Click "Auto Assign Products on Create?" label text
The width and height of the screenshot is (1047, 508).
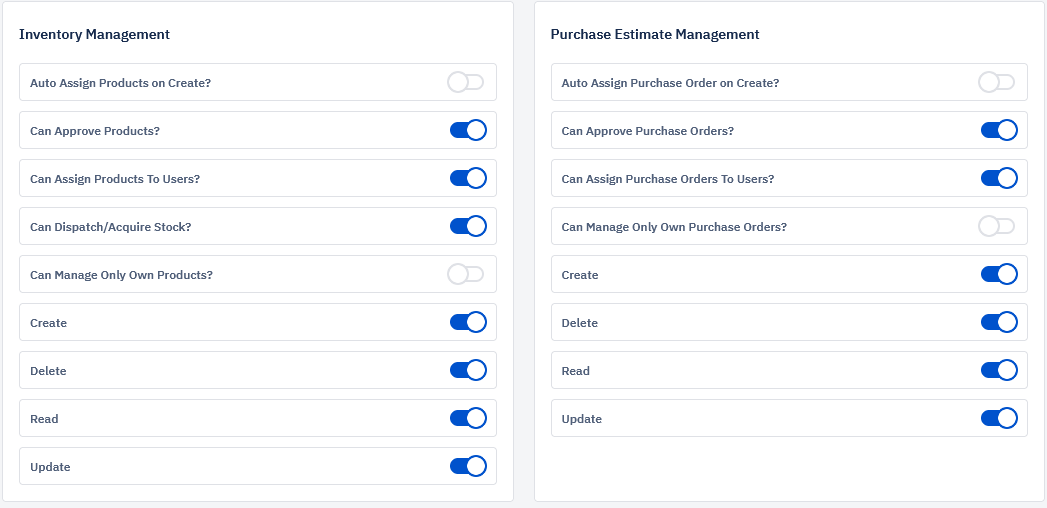(120, 83)
